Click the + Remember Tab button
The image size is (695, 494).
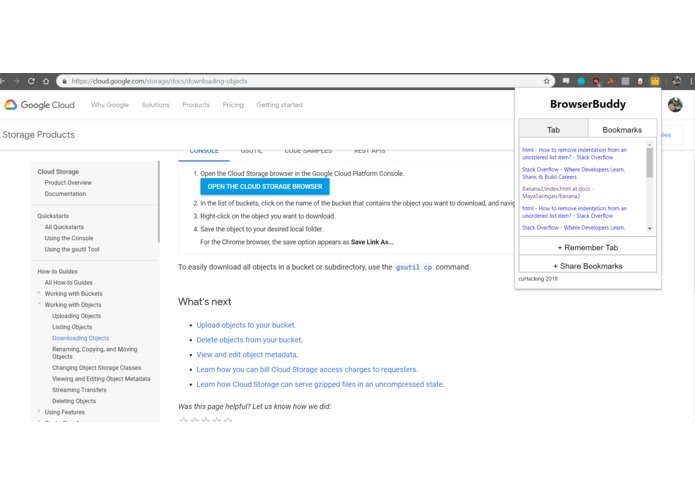(588, 247)
